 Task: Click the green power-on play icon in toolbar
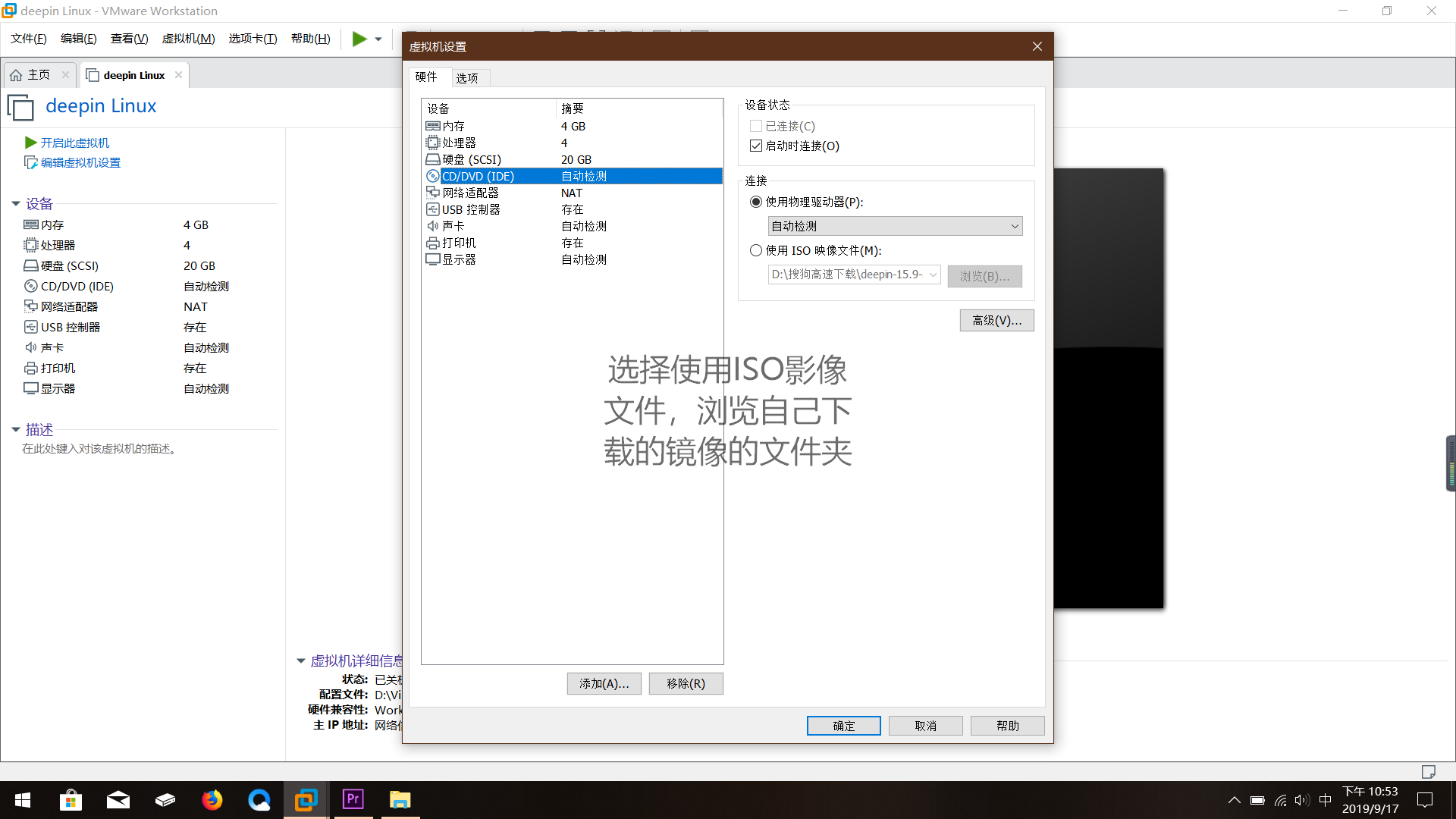tap(359, 39)
